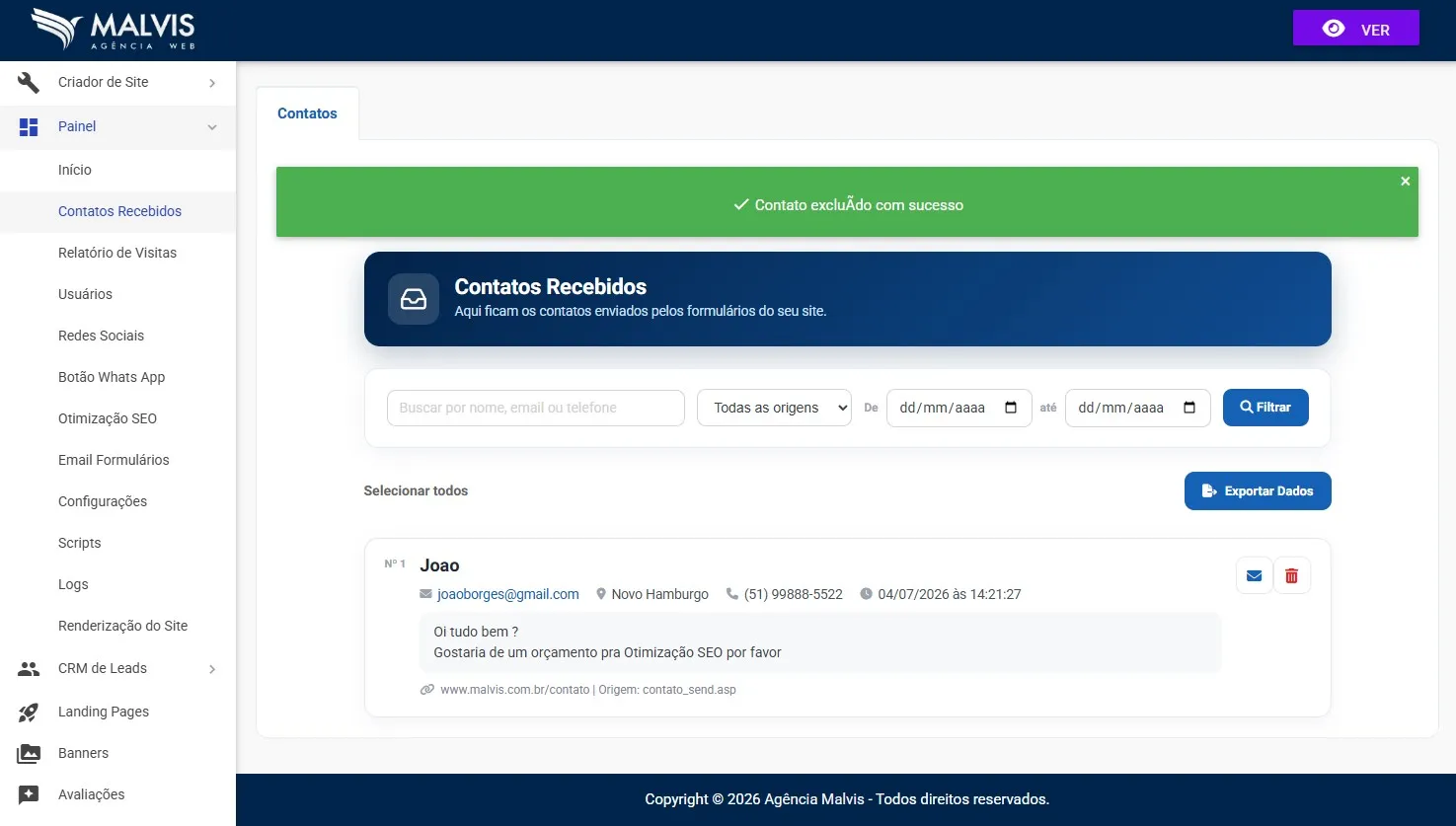Click the Avaliações star chat icon
The image size is (1456, 826).
point(29,795)
